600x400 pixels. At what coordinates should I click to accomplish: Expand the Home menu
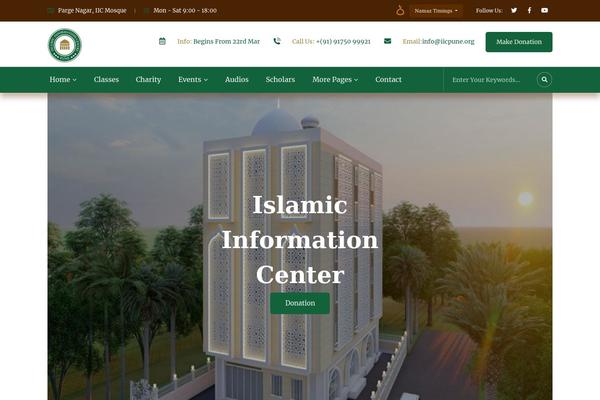[x=63, y=80]
